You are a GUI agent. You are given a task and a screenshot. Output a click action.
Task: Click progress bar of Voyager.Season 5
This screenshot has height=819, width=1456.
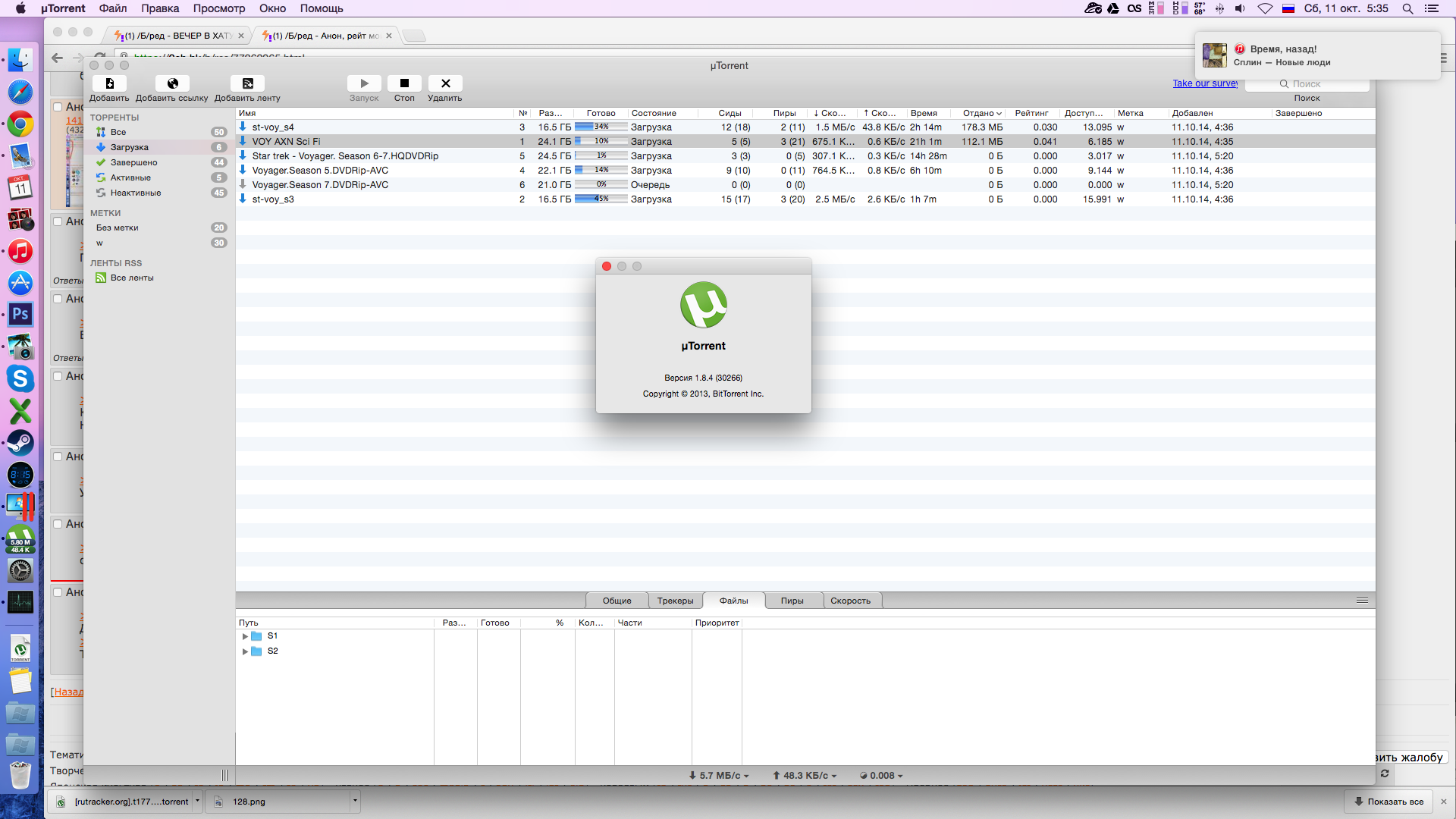pyautogui.click(x=601, y=171)
